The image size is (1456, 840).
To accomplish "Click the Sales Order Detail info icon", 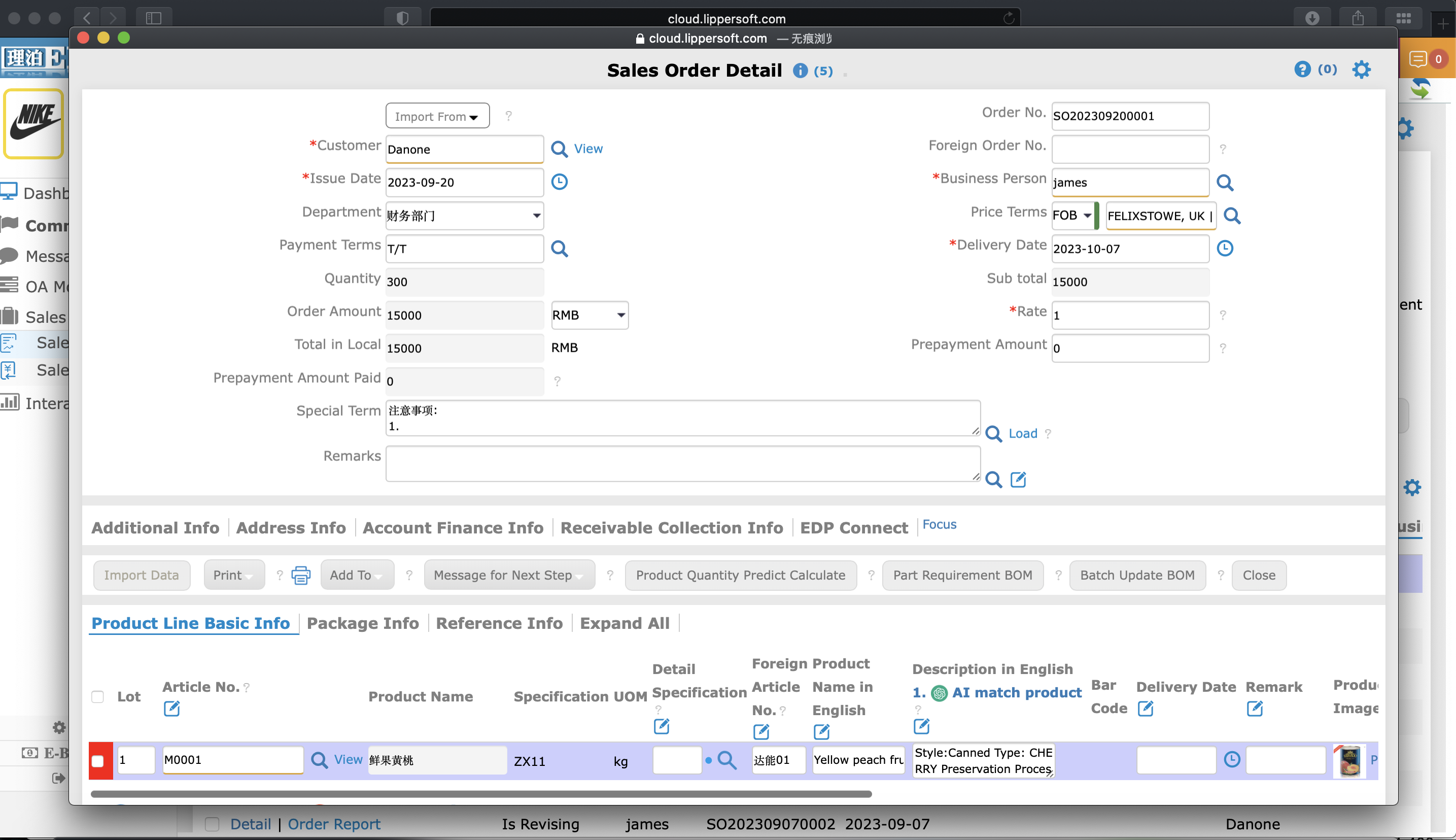I will (x=800, y=71).
